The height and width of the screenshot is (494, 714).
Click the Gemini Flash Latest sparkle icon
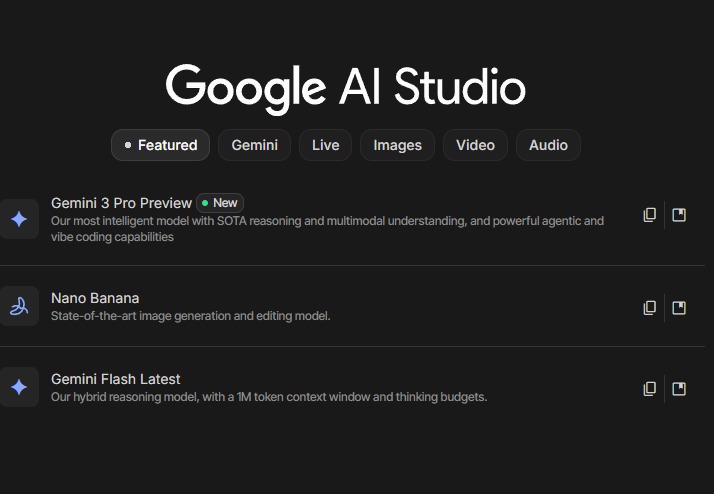(19, 387)
